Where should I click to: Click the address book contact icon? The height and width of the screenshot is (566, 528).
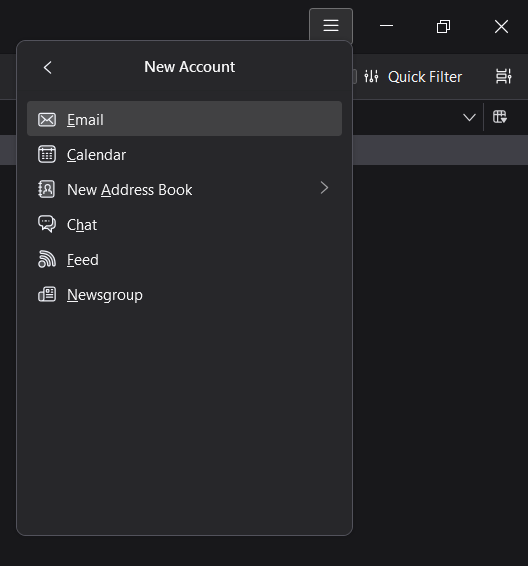tap(47, 189)
